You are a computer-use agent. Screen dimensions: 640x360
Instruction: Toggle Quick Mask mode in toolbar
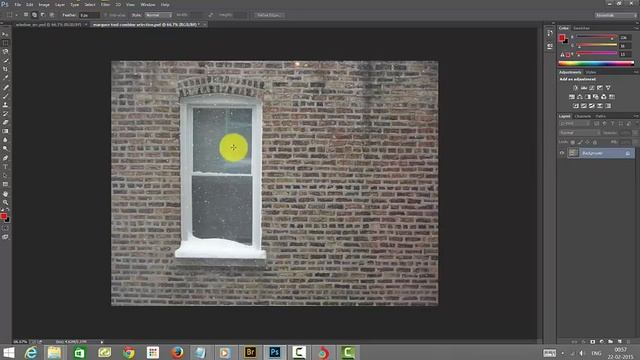[5, 228]
